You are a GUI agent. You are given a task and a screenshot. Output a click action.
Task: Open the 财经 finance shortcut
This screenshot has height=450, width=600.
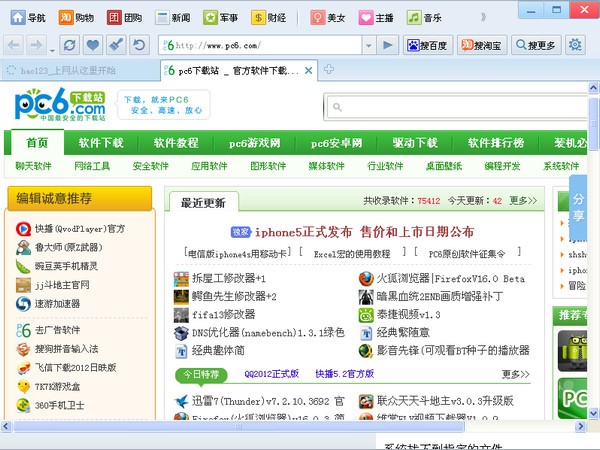tap(269, 18)
